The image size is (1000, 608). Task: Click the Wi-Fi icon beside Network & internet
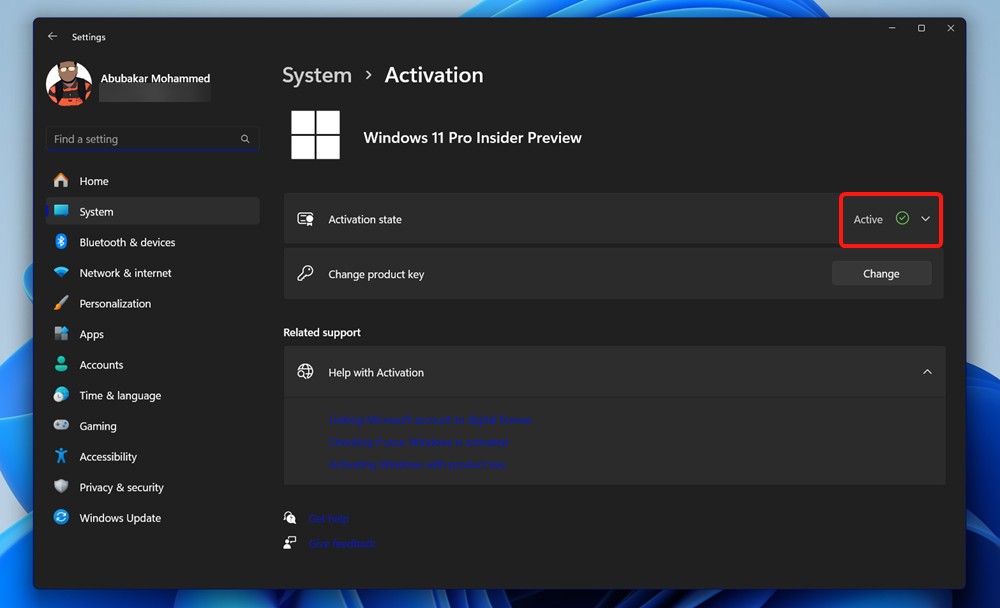tap(61, 272)
